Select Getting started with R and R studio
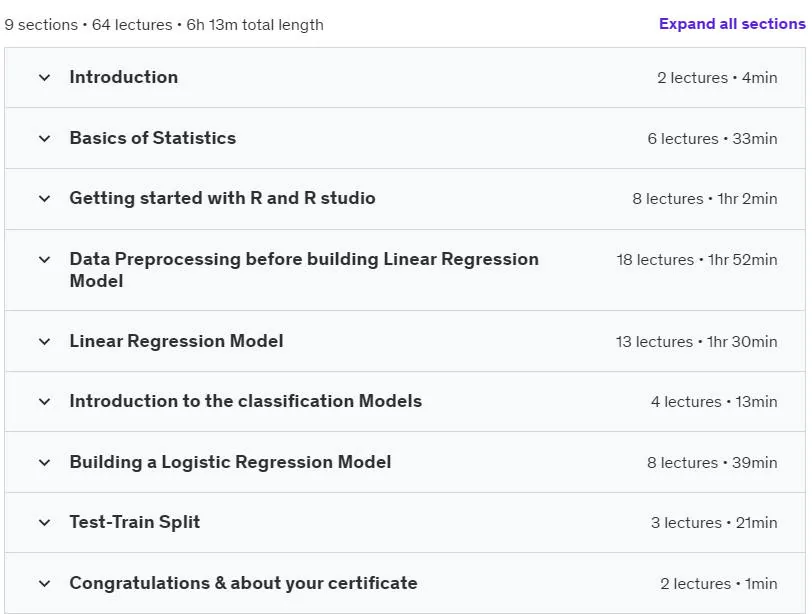 223,198
